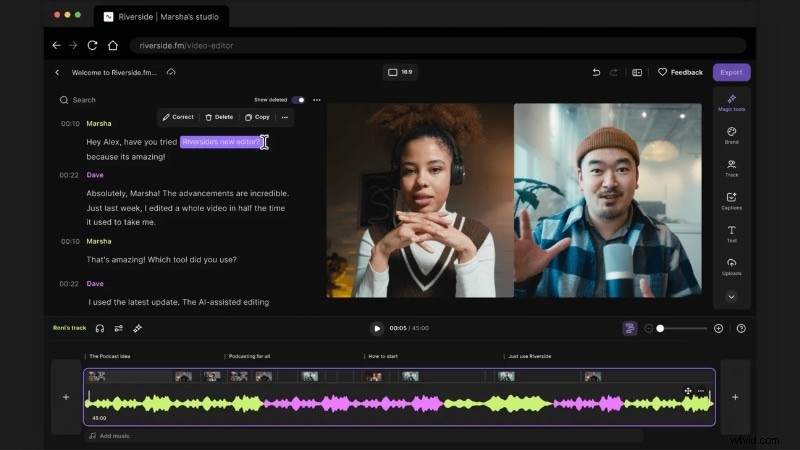
Task: Open track audio settings sliders icon
Action: point(119,329)
